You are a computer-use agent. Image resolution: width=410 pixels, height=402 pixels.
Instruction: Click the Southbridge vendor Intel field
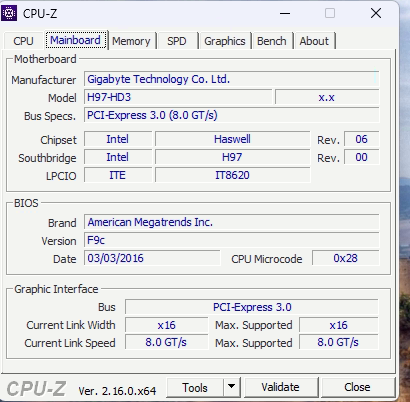[118, 157]
